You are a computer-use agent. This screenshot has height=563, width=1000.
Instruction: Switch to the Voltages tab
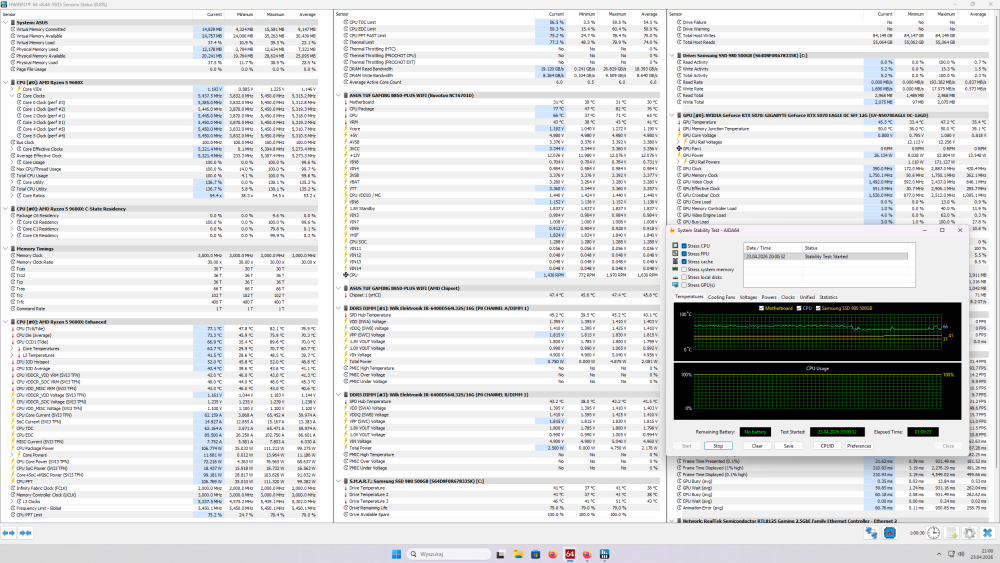coord(748,297)
